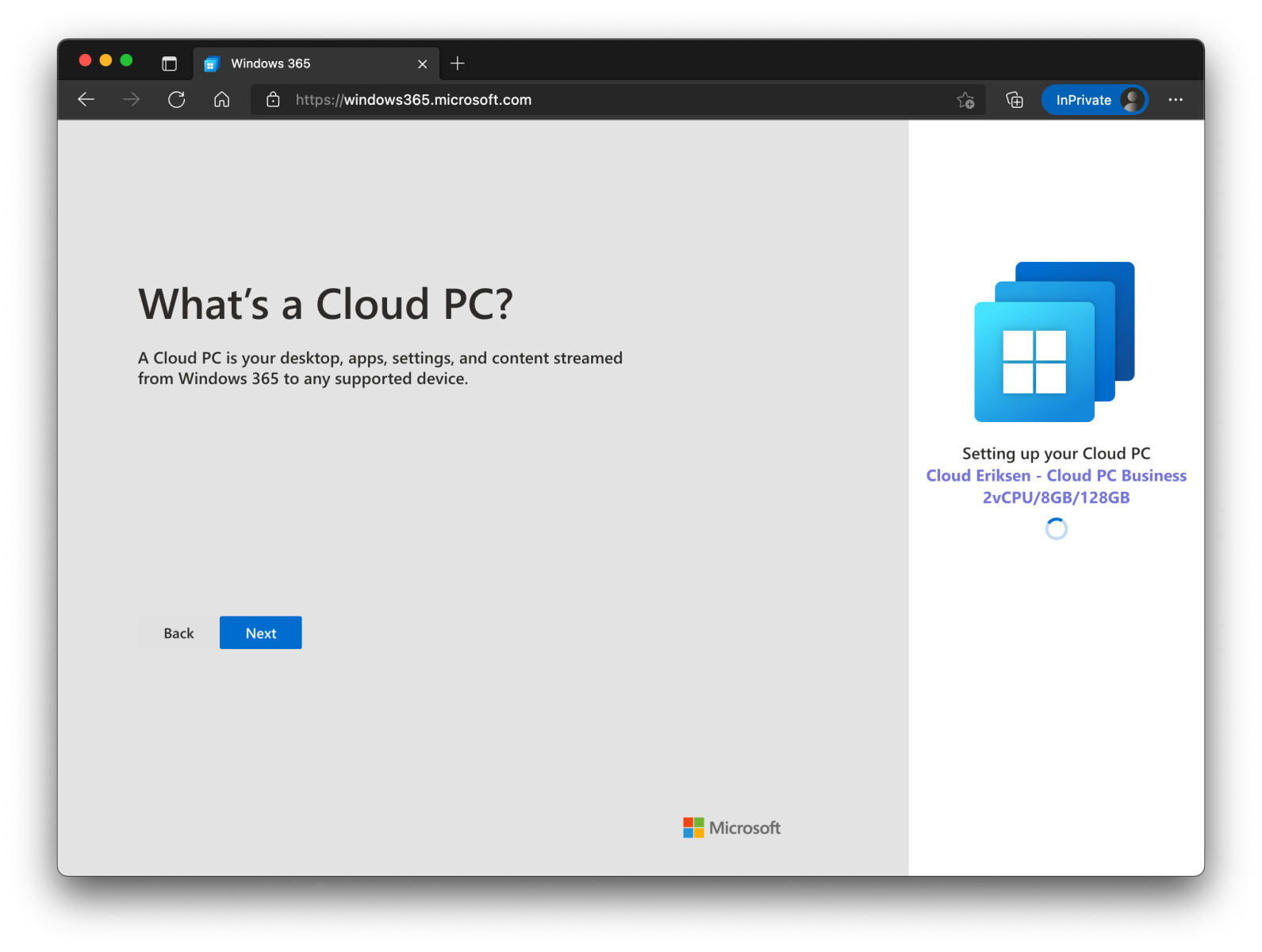Click the What's a Cloud PC? heading
The height and width of the screenshot is (952, 1262).
pyautogui.click(x=326, y=304)
